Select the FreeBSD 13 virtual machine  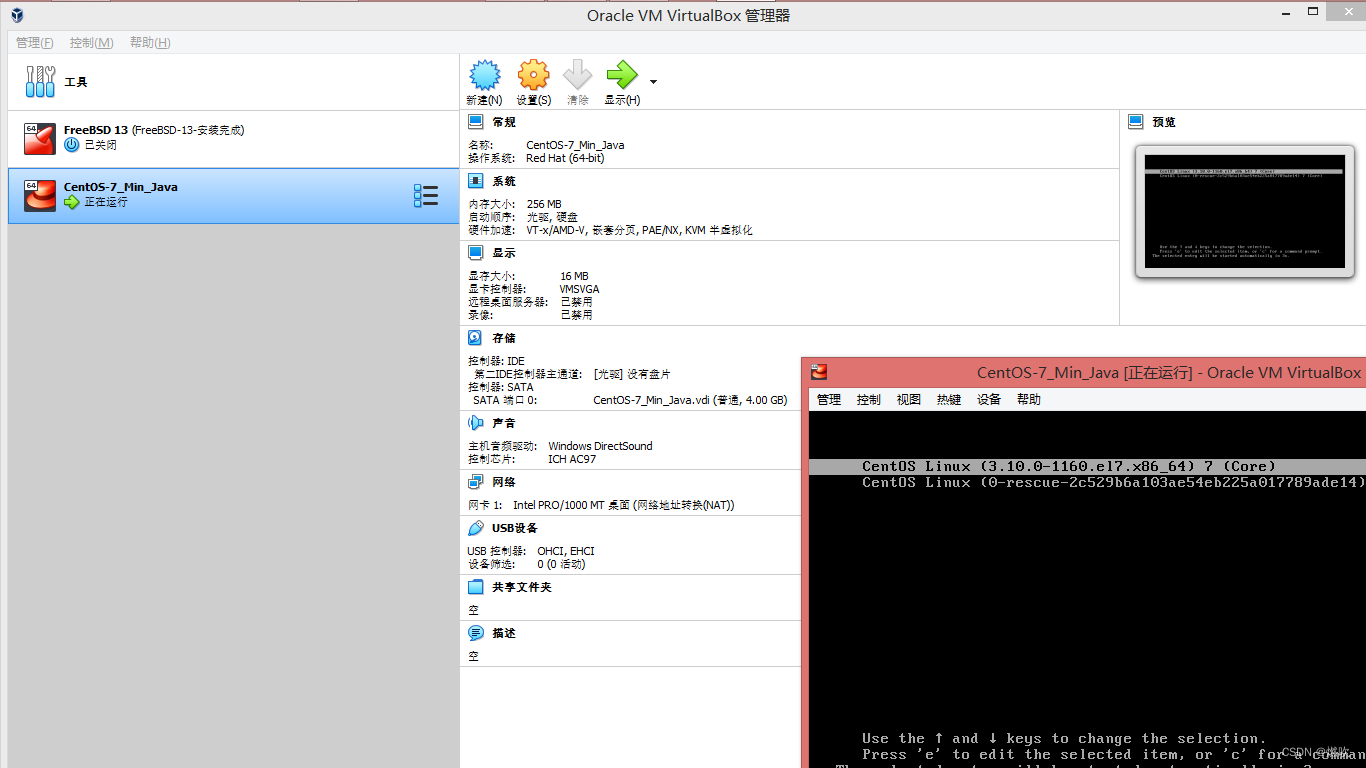pos(233,139)
